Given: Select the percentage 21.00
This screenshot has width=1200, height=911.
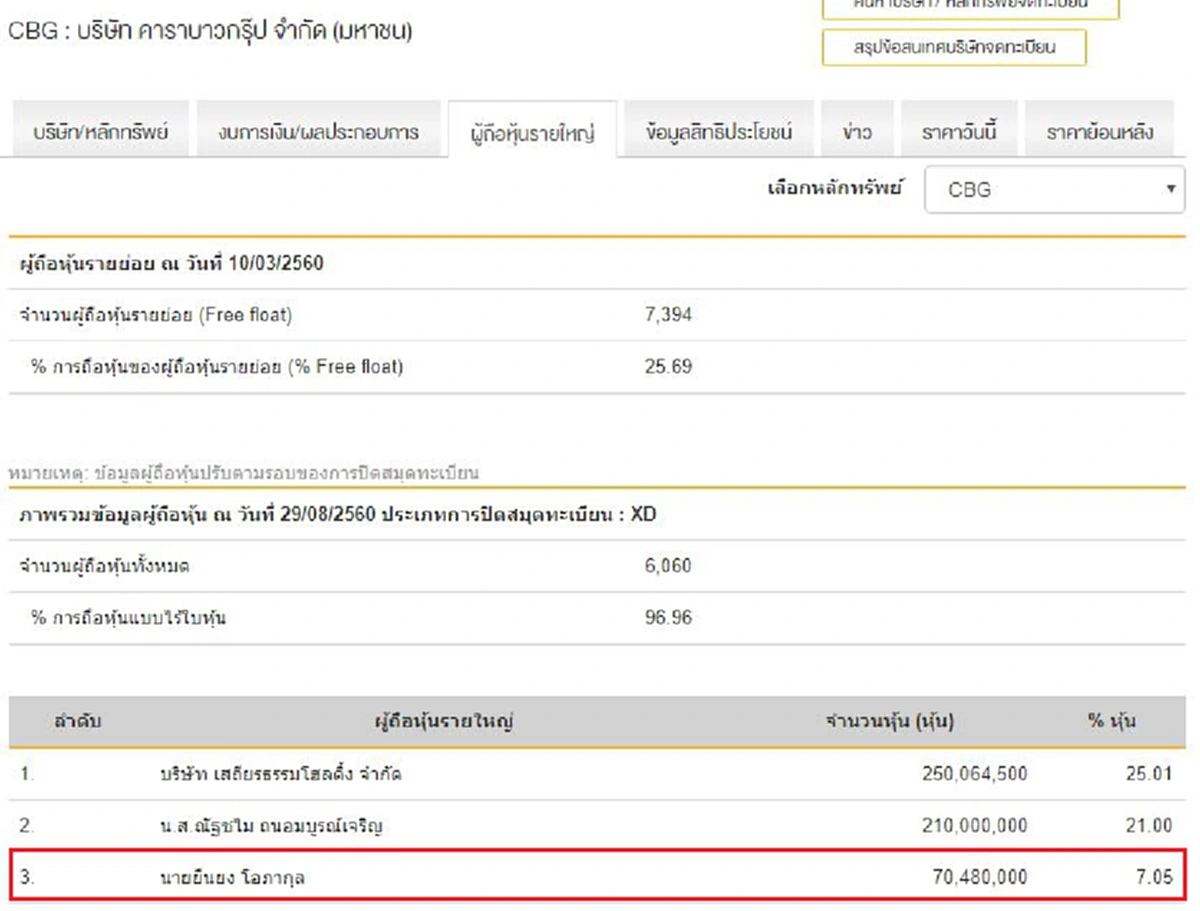Looking at the screenshot, I should [1149, 826].
